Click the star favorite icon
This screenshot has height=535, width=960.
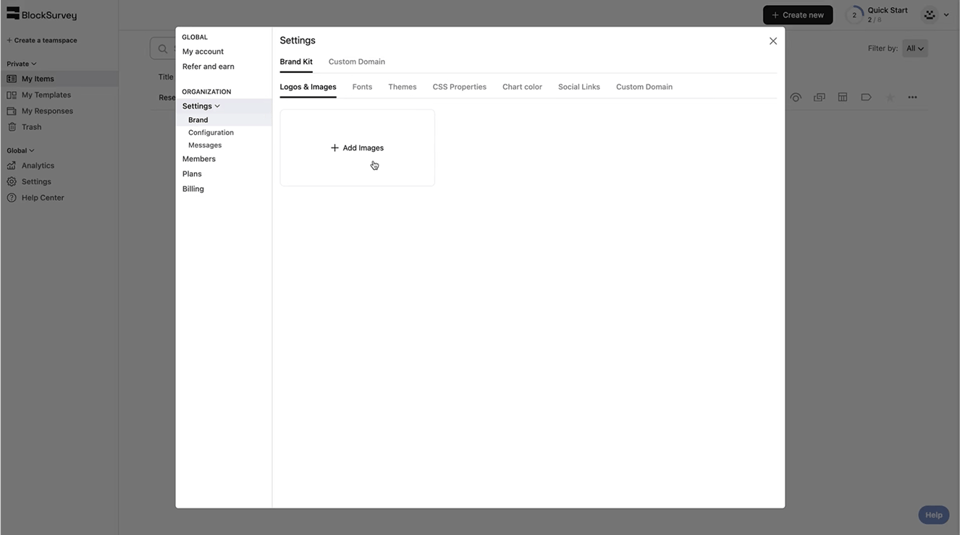pos(890,97)
